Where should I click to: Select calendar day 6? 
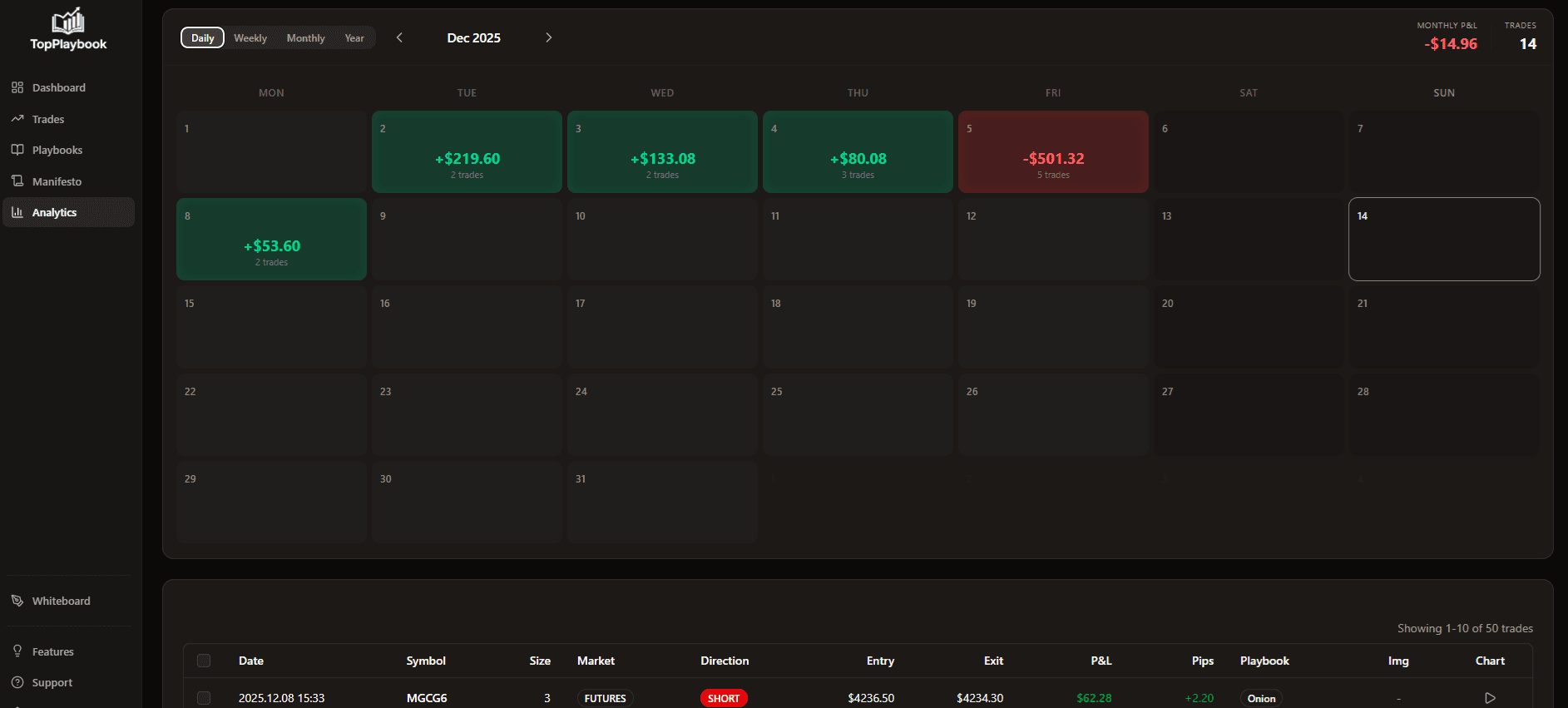(1249, 152)
